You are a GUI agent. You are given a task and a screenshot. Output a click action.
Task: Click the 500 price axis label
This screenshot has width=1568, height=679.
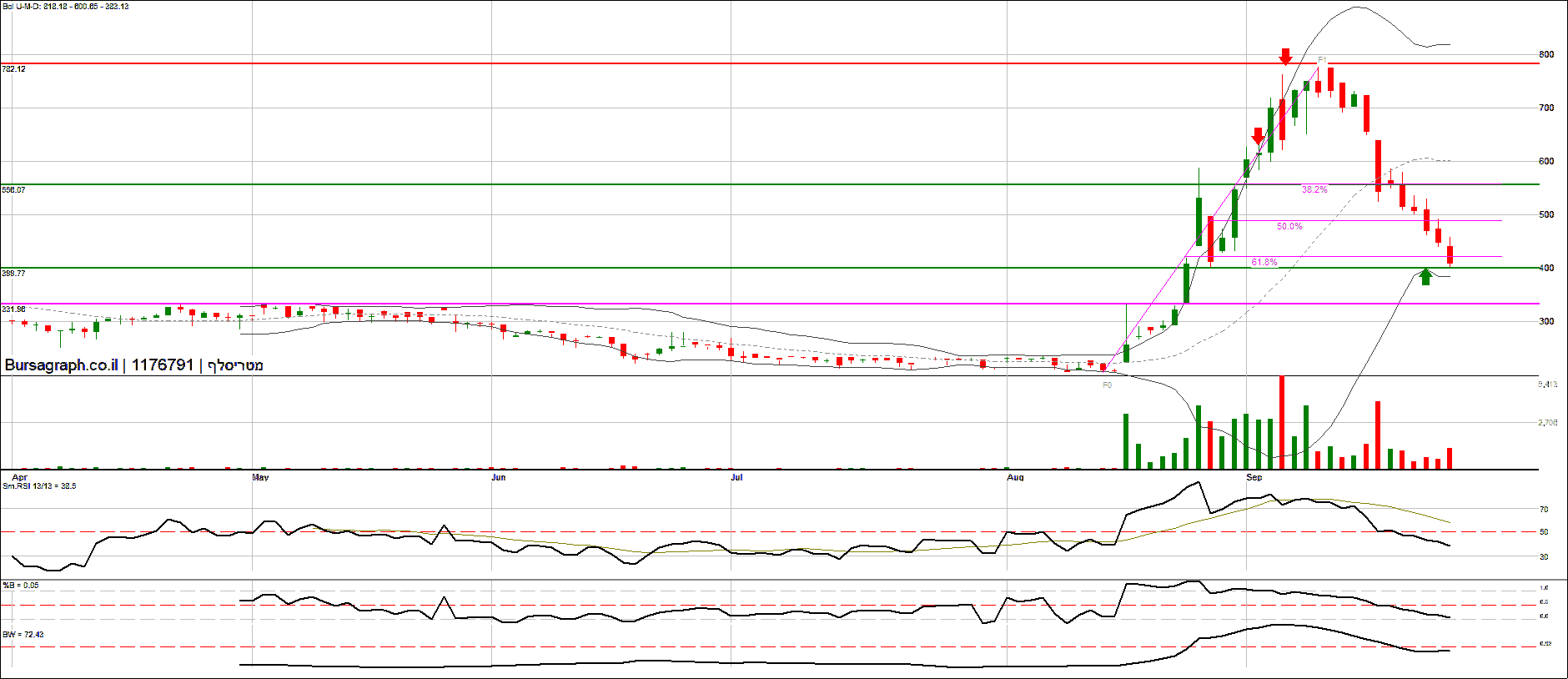click(x=1546, y=215)
